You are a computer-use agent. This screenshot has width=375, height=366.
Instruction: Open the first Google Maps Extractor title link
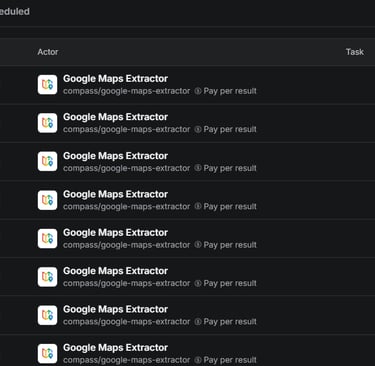(115, 79)
